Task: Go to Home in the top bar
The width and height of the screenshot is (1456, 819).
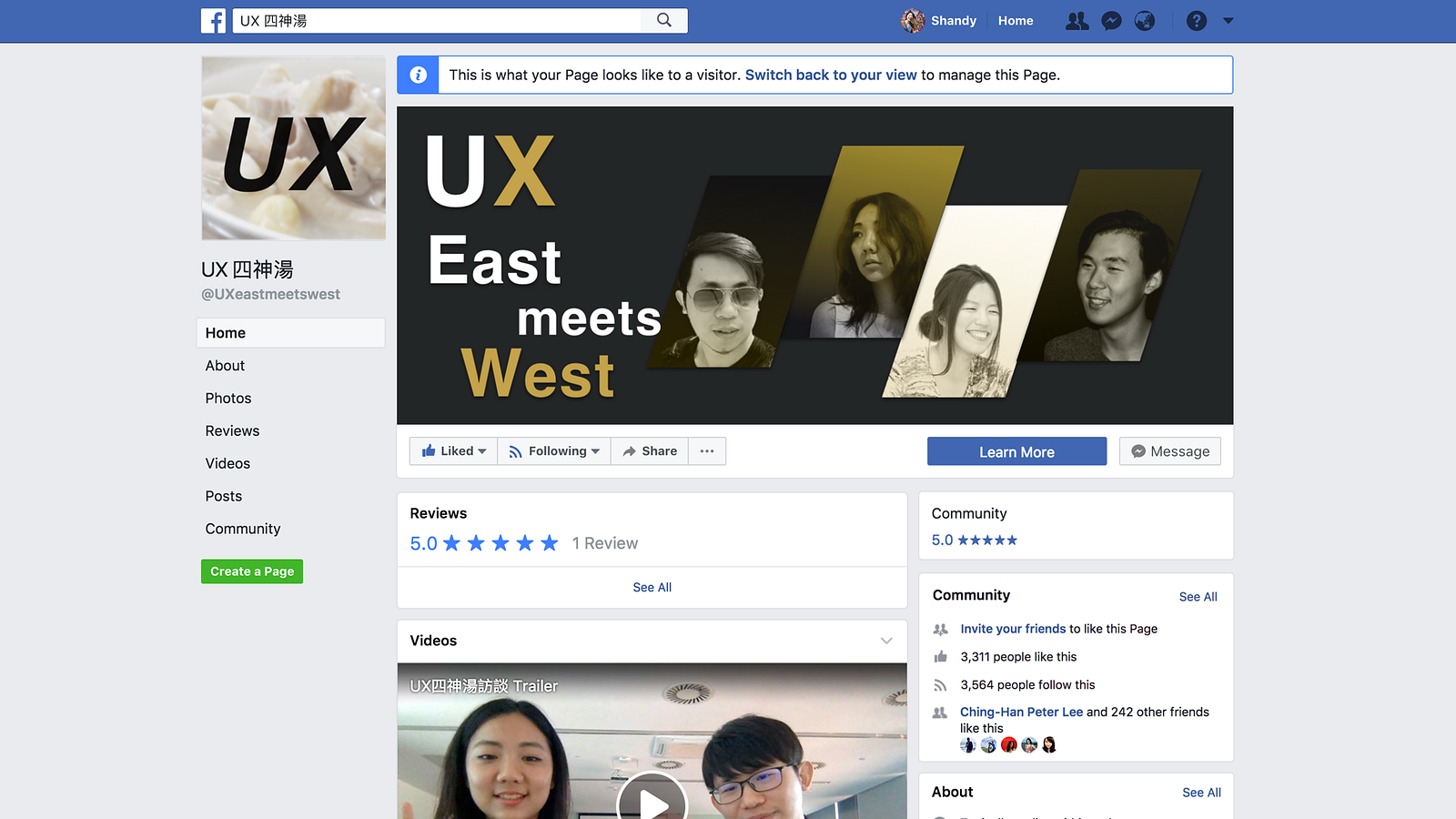Action: click(1016, 21)
